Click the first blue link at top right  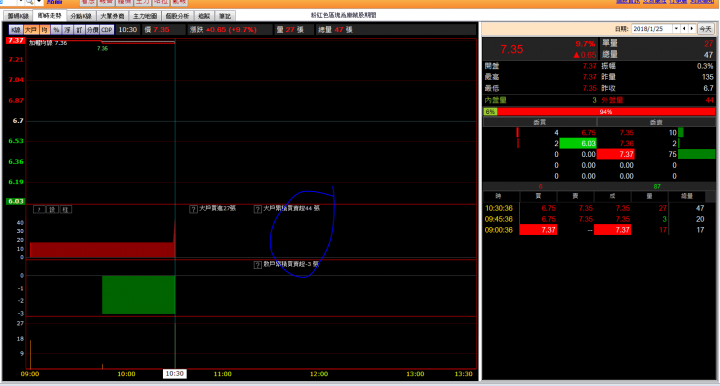pyautogui.click(x=628, y=2)
